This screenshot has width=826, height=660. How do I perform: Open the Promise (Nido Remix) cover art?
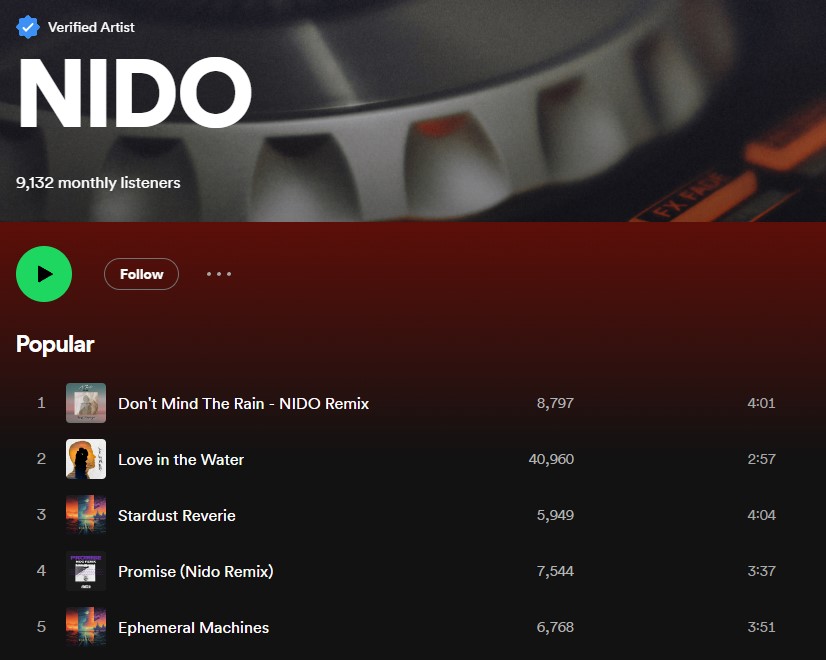[x=86, y=571]
